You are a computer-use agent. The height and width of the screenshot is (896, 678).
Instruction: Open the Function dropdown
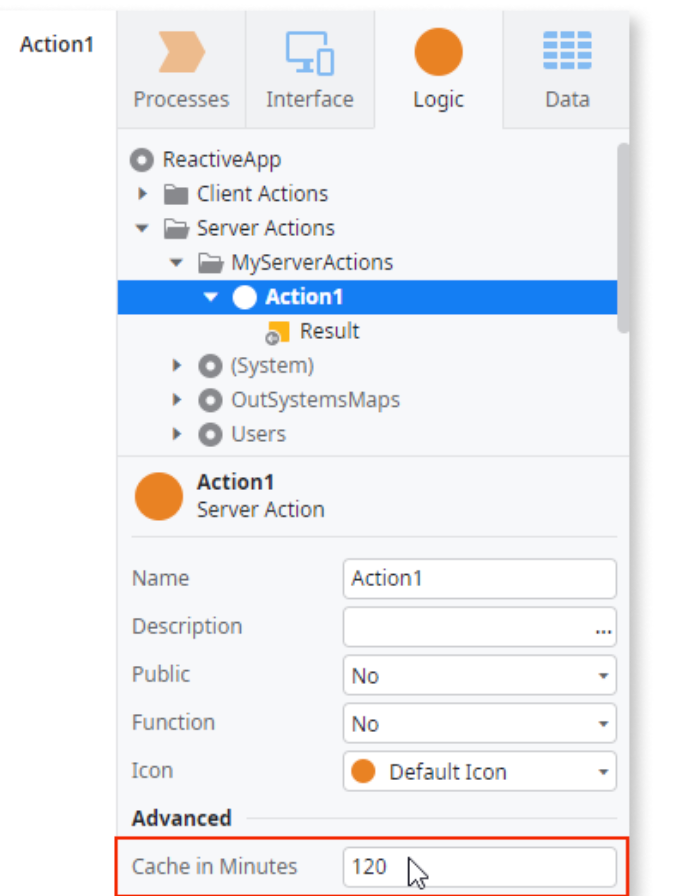[x=480, y=723]
